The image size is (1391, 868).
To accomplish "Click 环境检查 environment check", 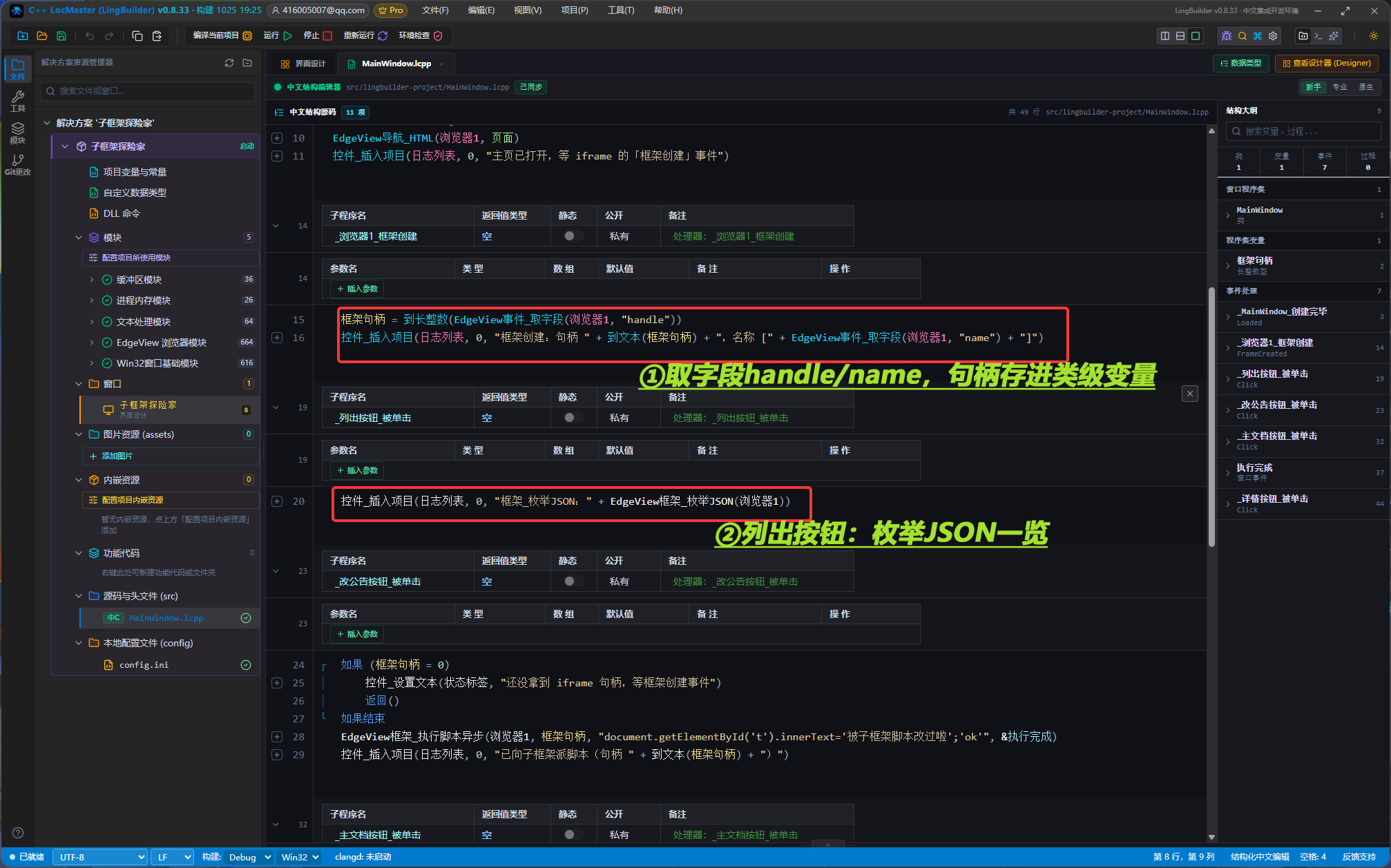I will click(421, 36).
